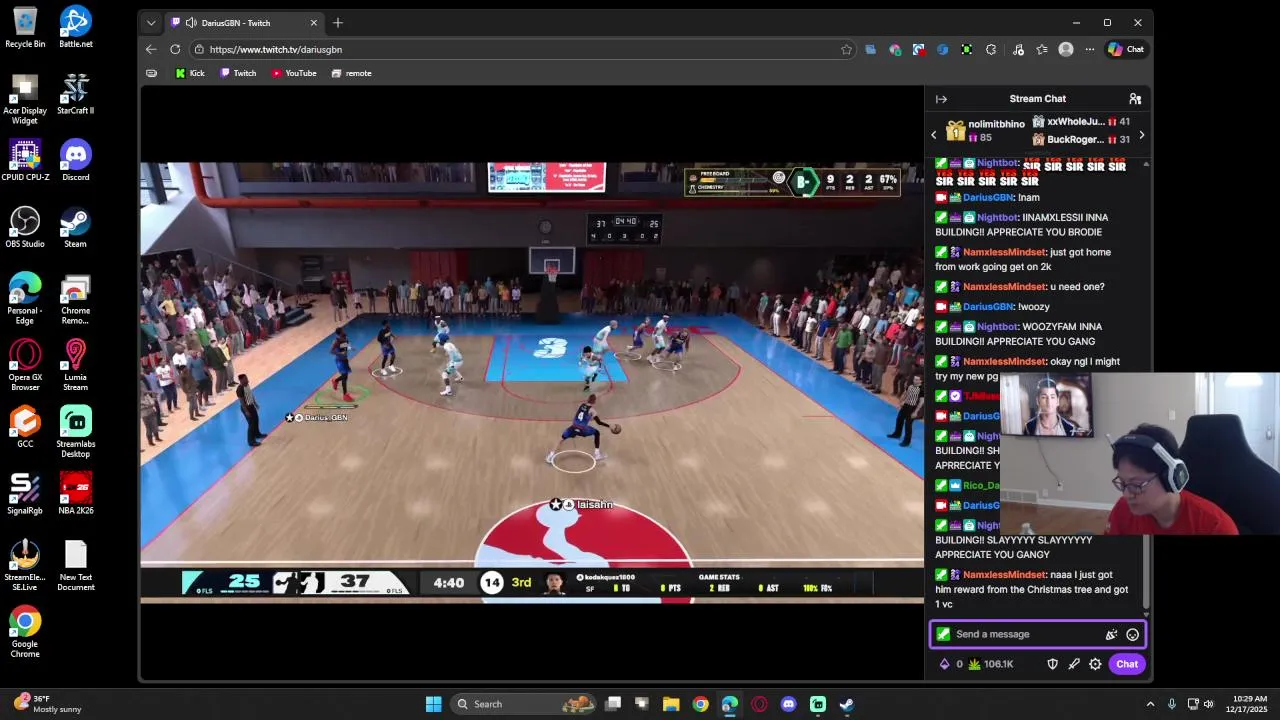Open Copilot Chat button in toolbar
The width and height of the screenshot is (1280, 720).
pyautogui.click(x=1126, y=49)
